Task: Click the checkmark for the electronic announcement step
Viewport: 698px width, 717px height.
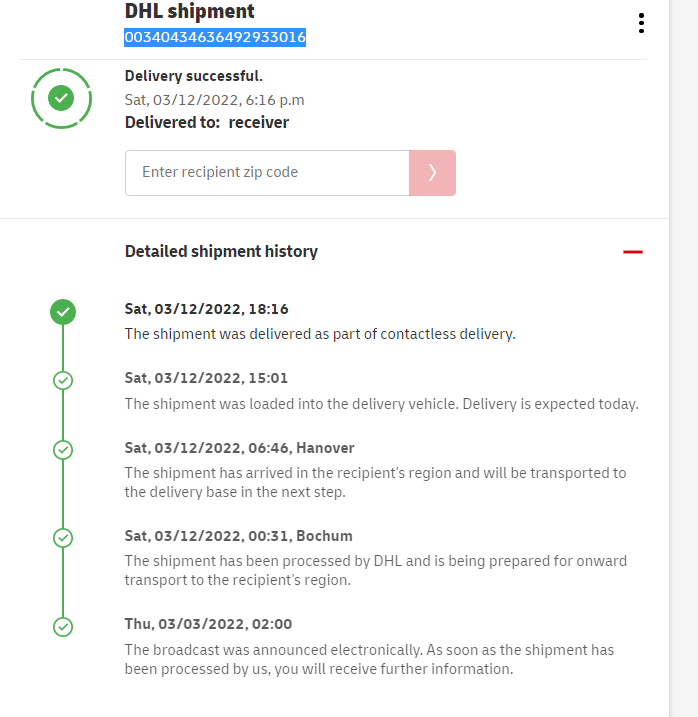Action: click(x=63, y=627)
